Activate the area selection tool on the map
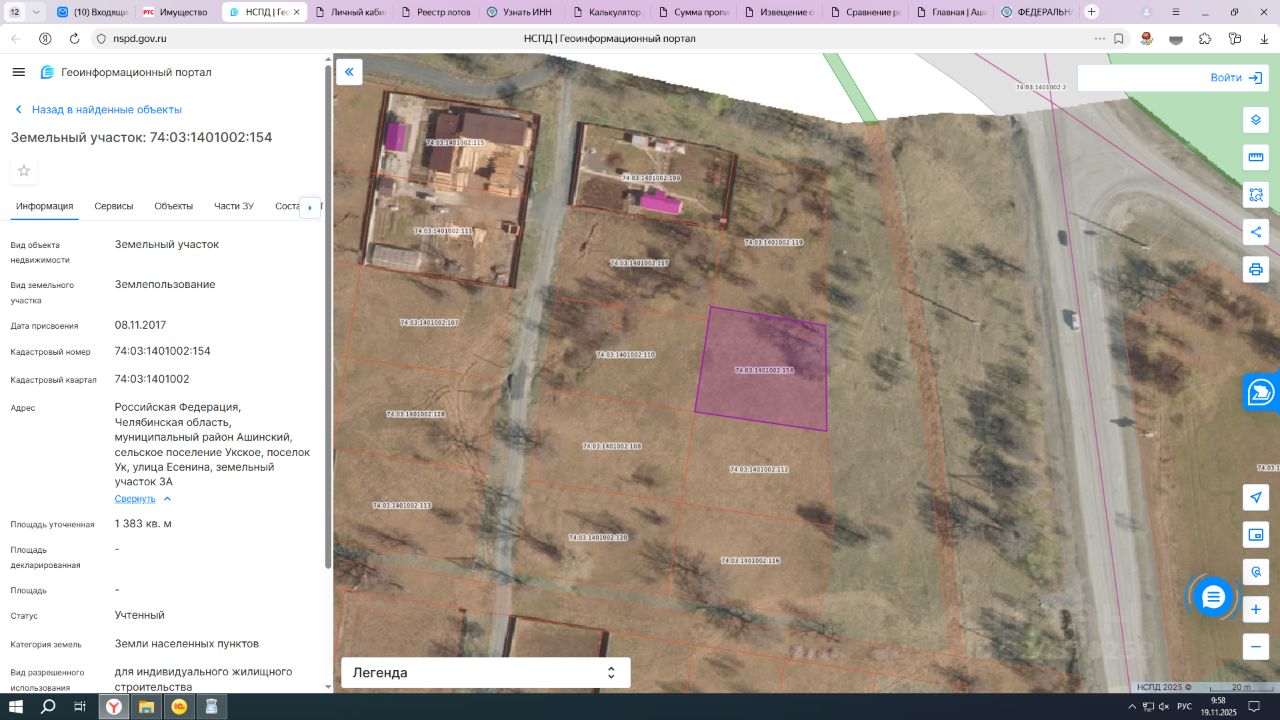Image resolution: width=1280 pixels, height=720 pixels. tap(1256, 194)
